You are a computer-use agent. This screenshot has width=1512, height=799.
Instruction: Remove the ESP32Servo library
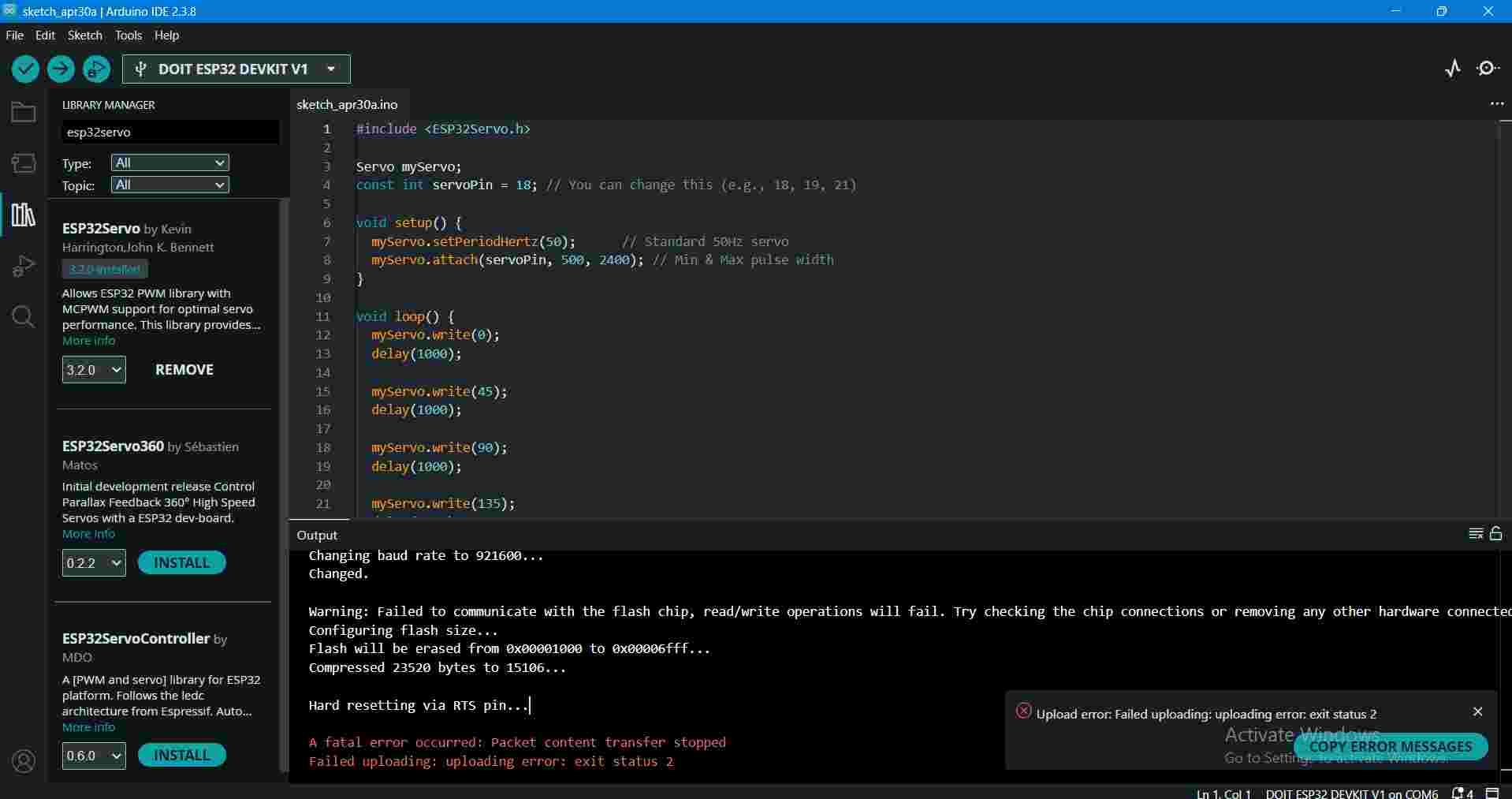[x=184, y=369]
